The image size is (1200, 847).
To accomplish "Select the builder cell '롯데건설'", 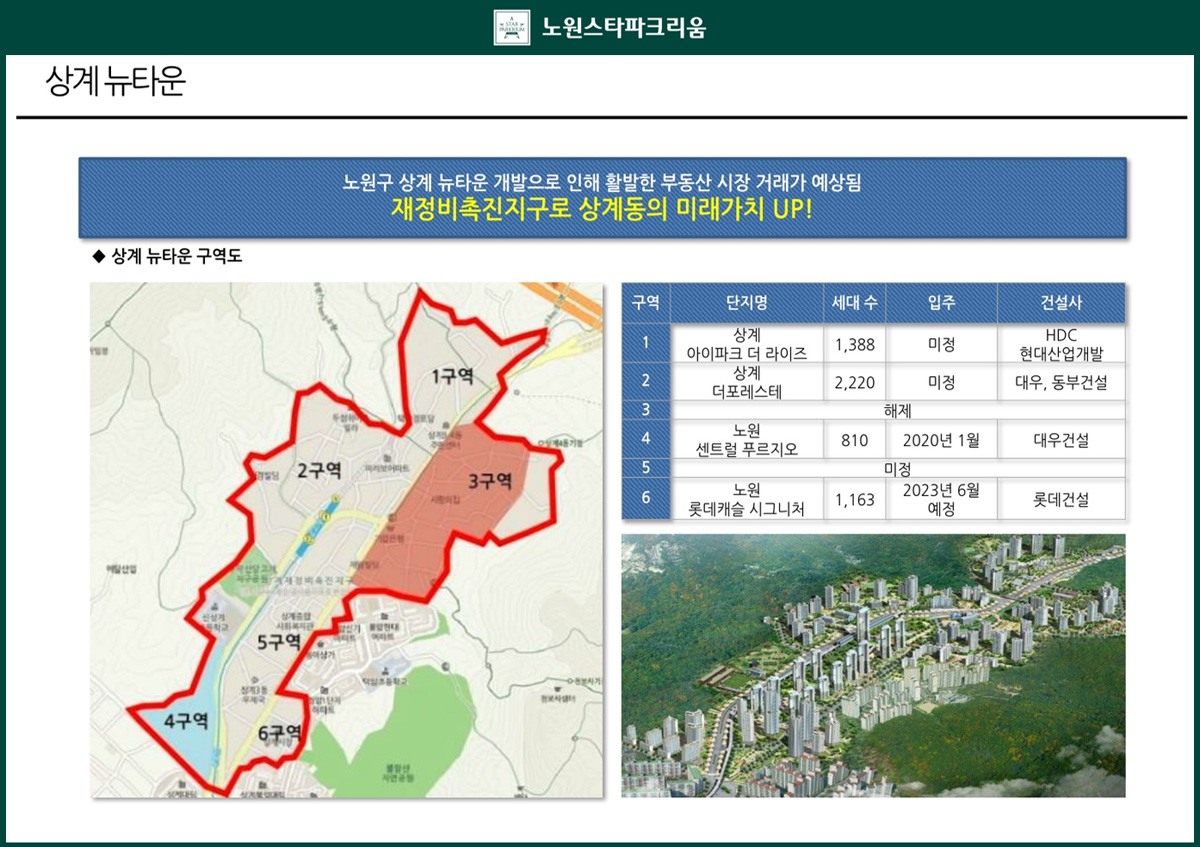I will click(1061, 499).
